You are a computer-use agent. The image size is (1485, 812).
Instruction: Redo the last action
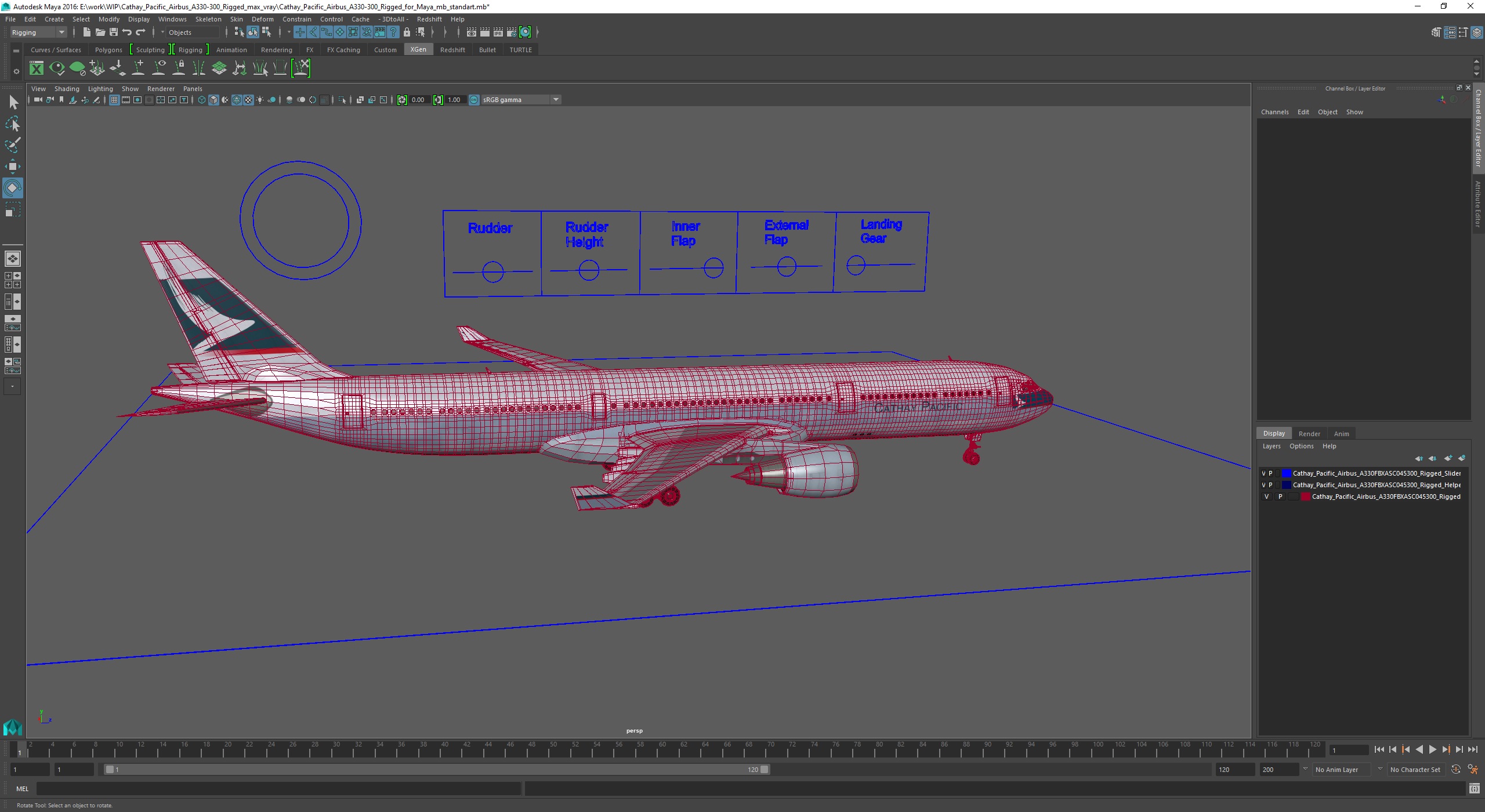point(140,32)
